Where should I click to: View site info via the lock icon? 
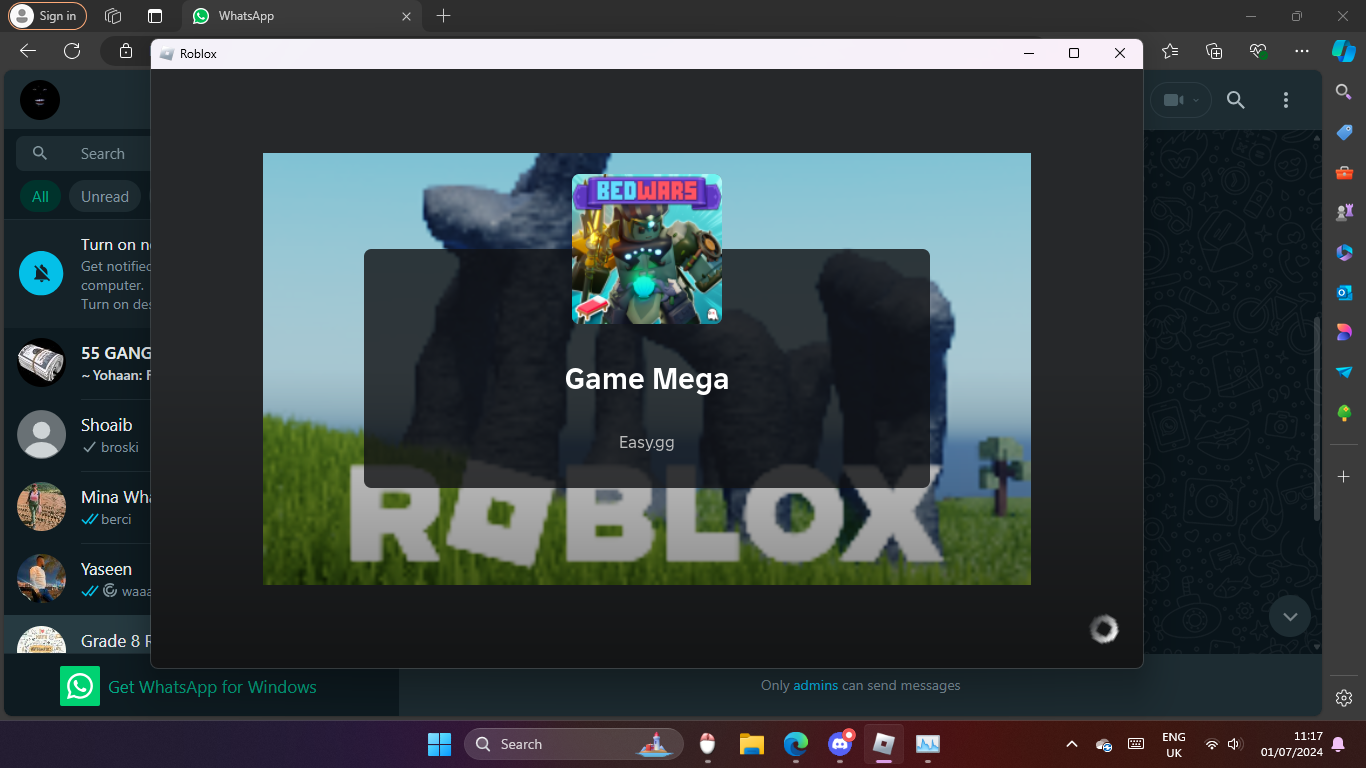126,51
